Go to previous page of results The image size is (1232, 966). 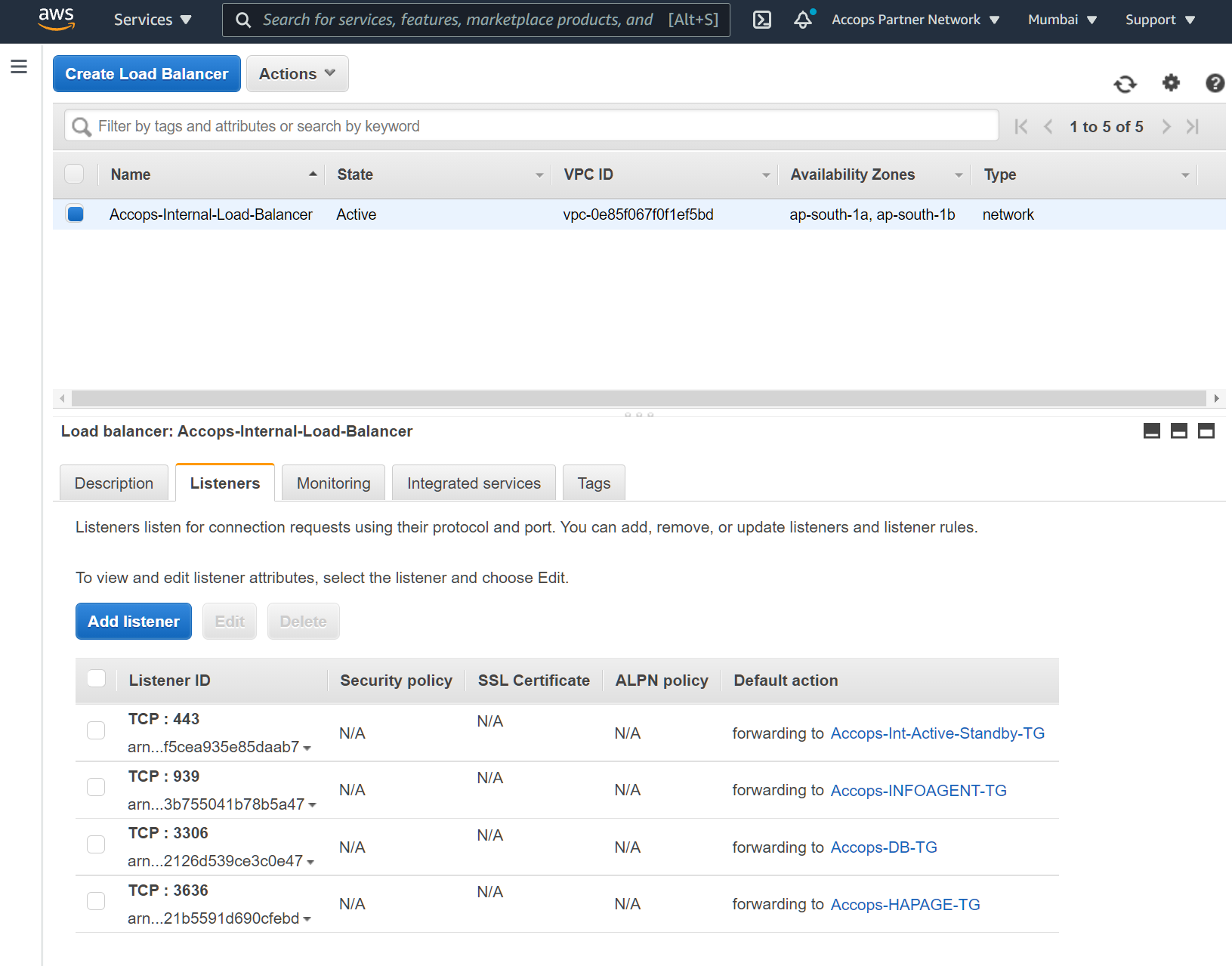[x=1048, y=127]
